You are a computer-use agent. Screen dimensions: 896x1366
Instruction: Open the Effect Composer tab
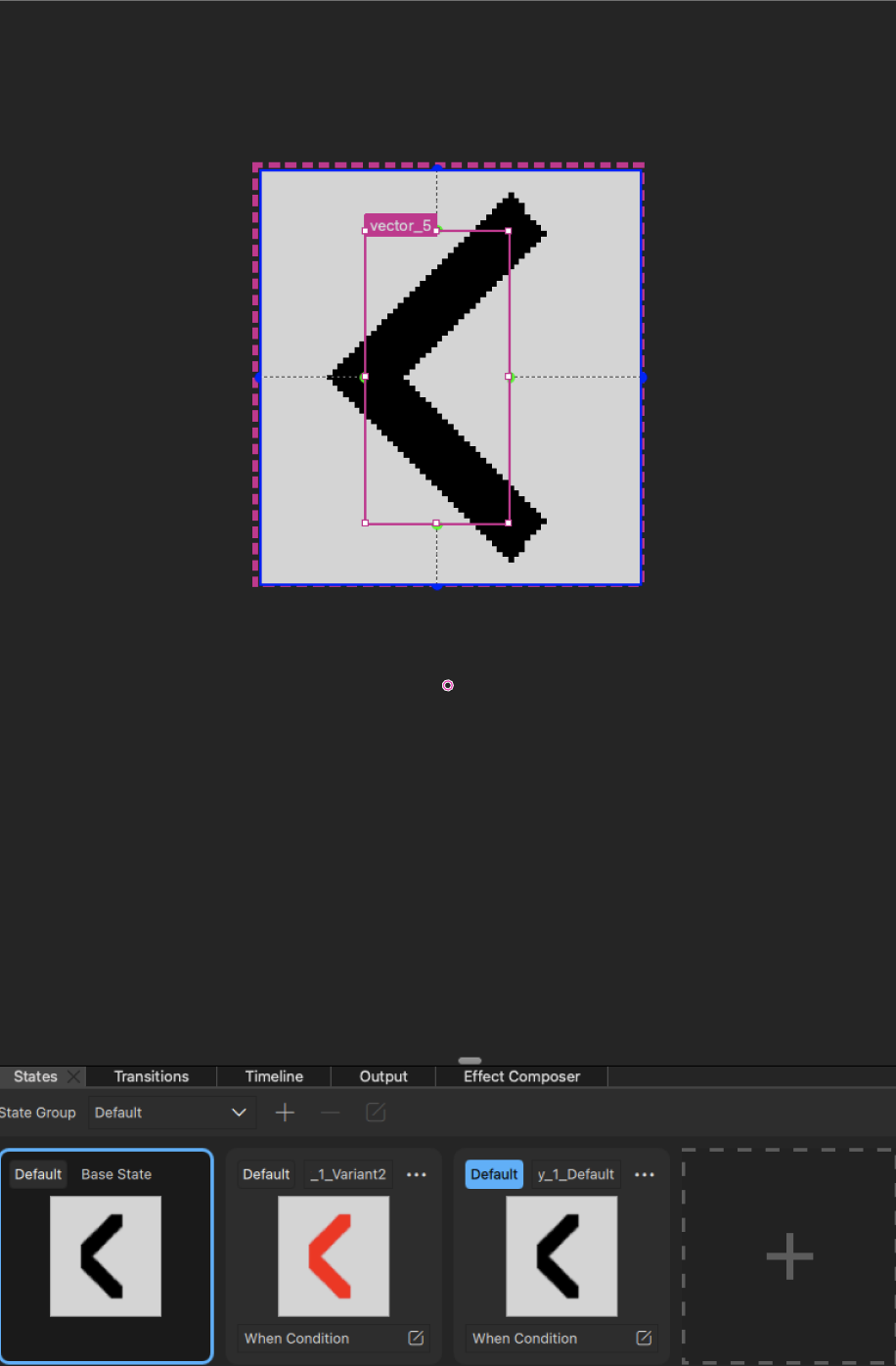click(x=522, y=1076)
